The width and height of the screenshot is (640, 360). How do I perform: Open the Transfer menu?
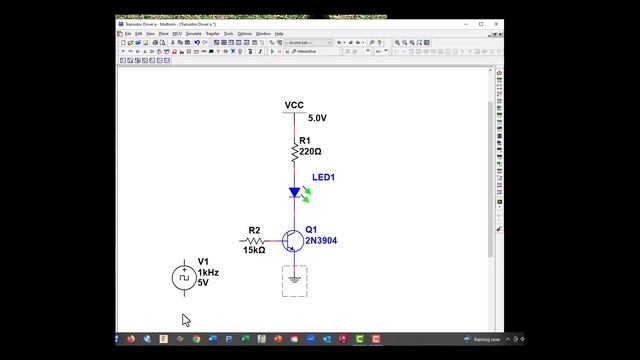(x=212, y=34)
